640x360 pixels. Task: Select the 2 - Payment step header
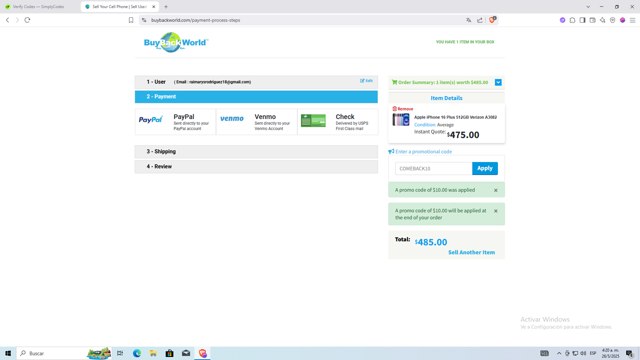point(256,97)
